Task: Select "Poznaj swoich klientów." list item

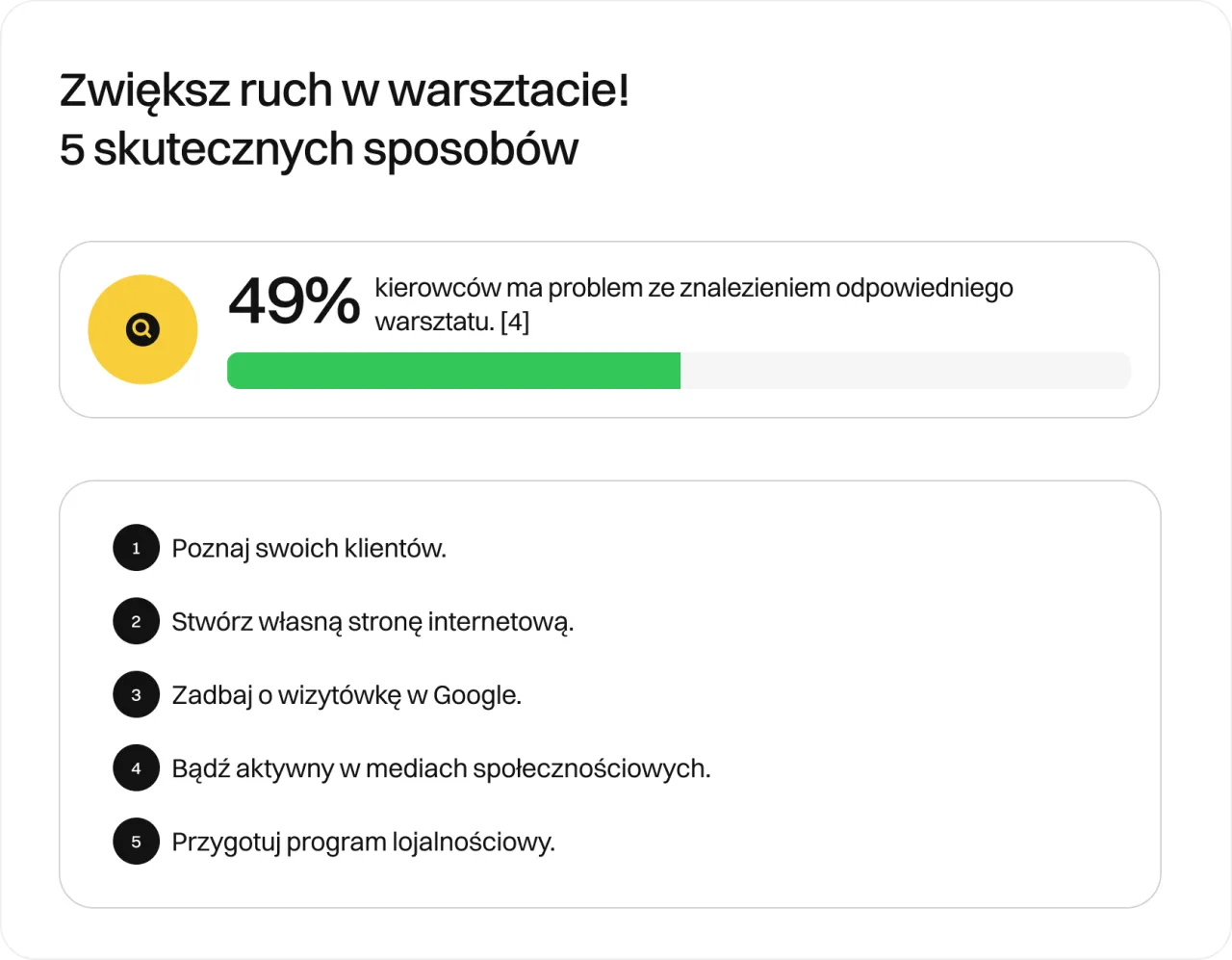Action: [x=309, y=549]
